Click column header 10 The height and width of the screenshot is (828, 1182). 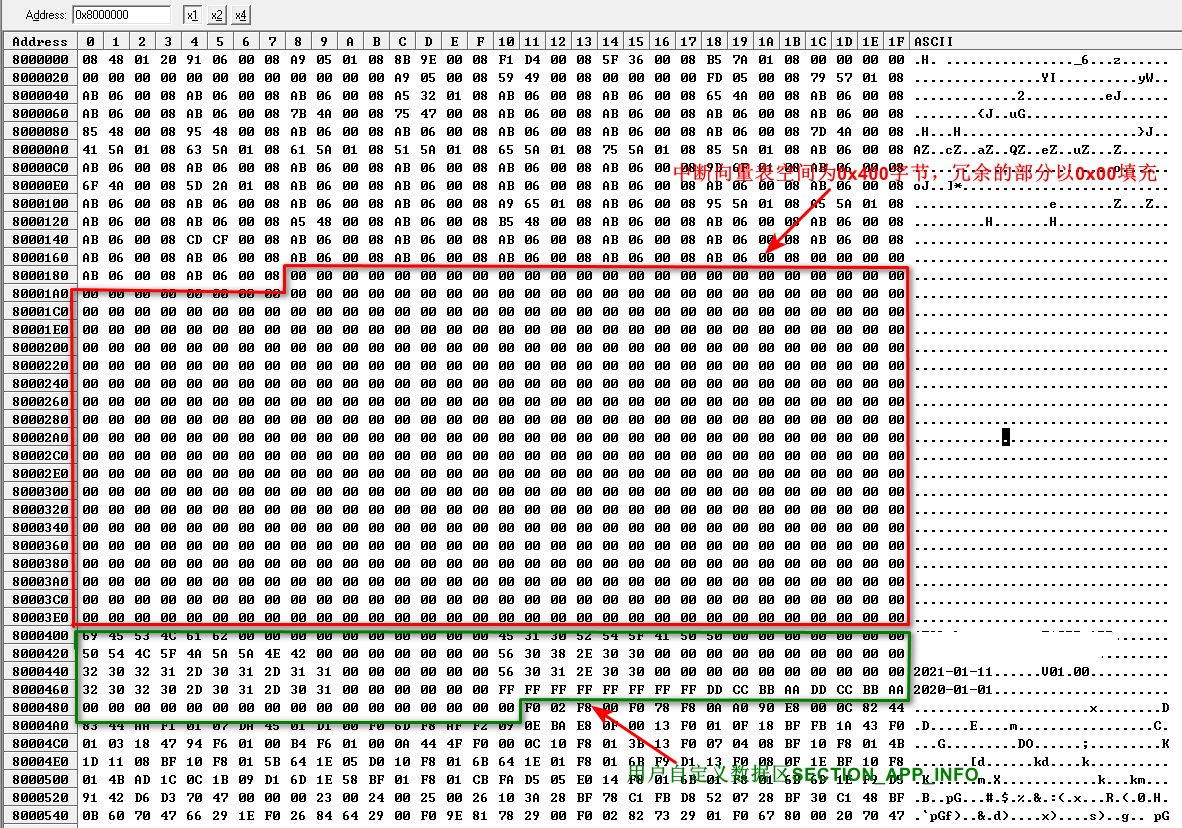click(506, 41)
